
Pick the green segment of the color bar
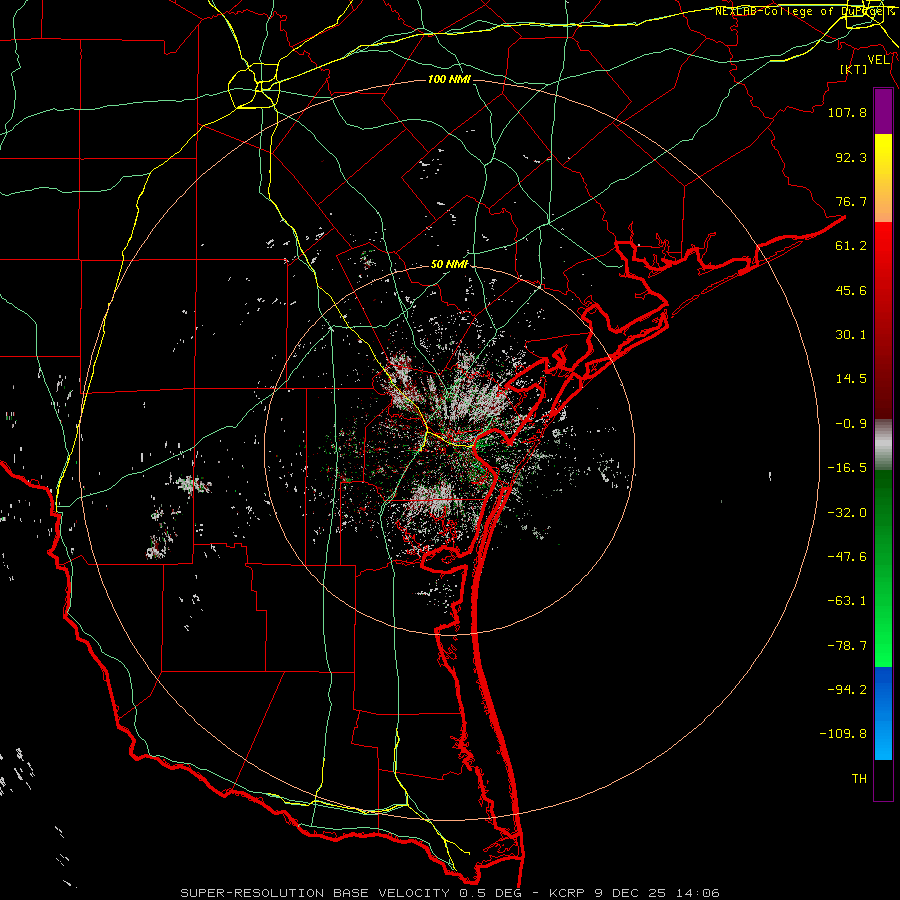883,568
